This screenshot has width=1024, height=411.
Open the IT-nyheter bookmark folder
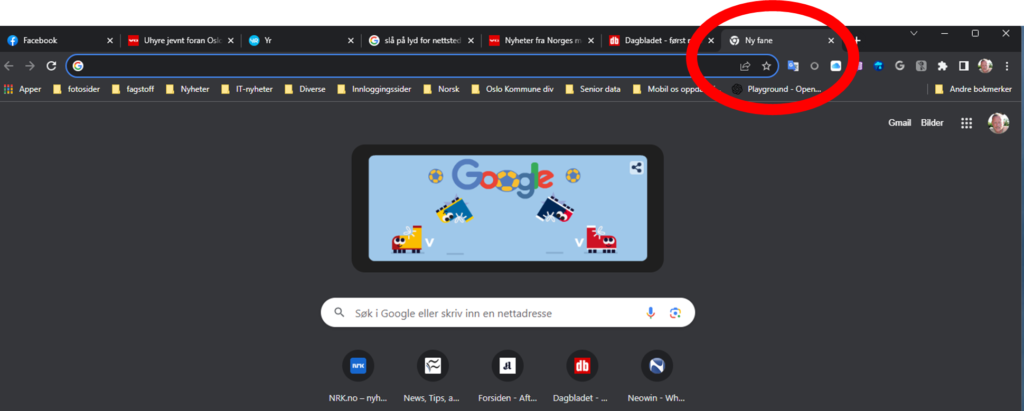[247, 89]
